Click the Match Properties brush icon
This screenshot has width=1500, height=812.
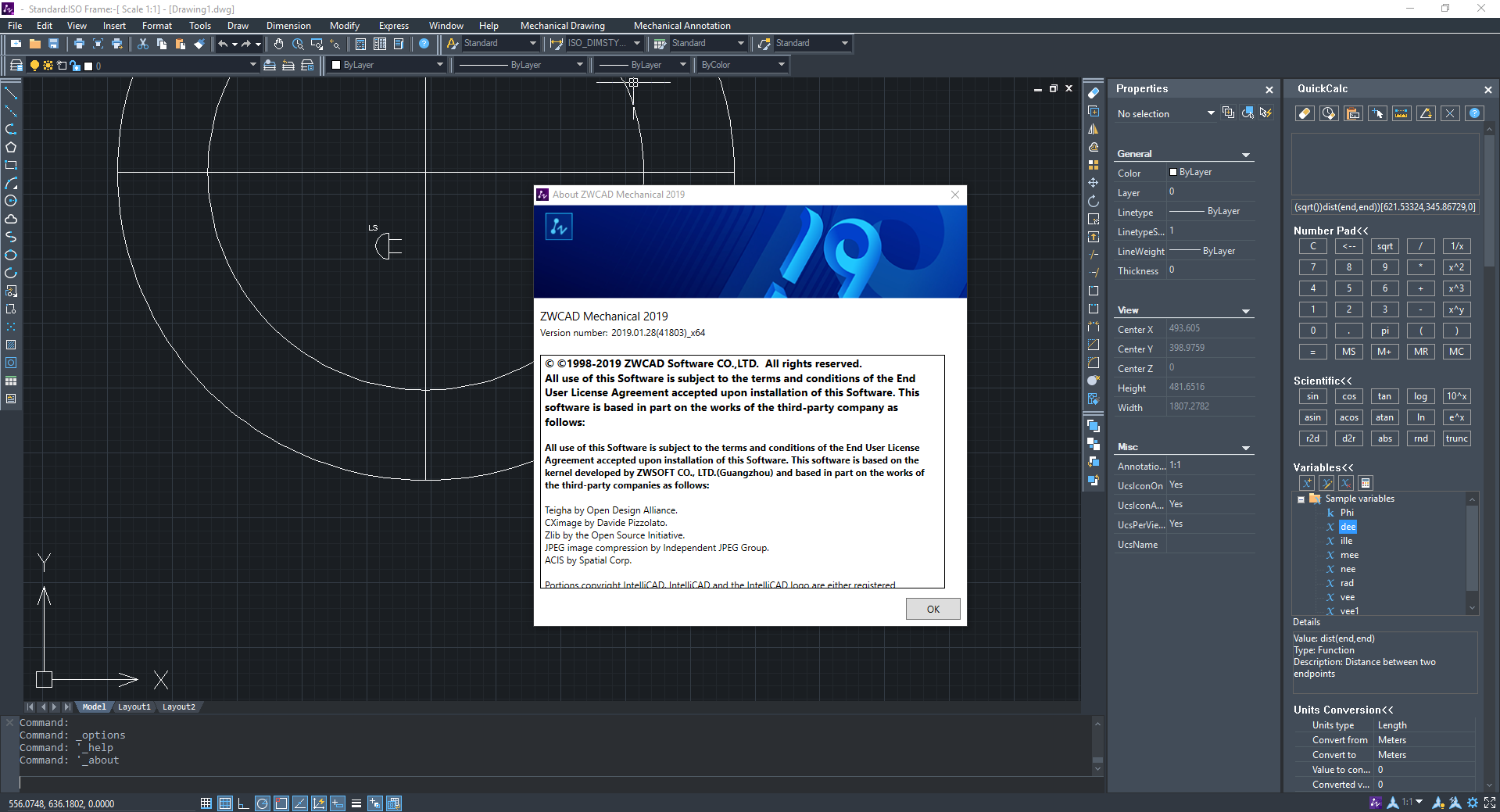point(199,44)
